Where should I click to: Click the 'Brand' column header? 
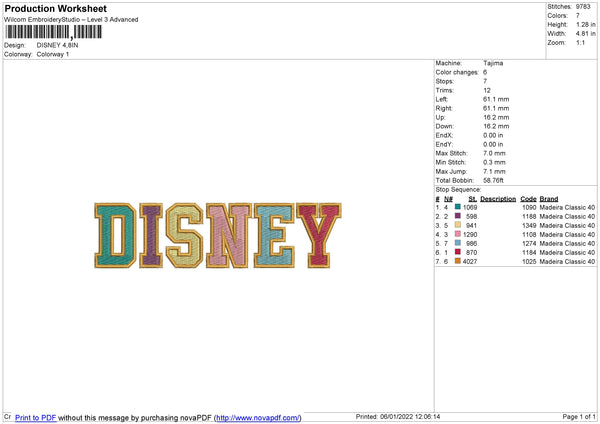pos(549,199)
